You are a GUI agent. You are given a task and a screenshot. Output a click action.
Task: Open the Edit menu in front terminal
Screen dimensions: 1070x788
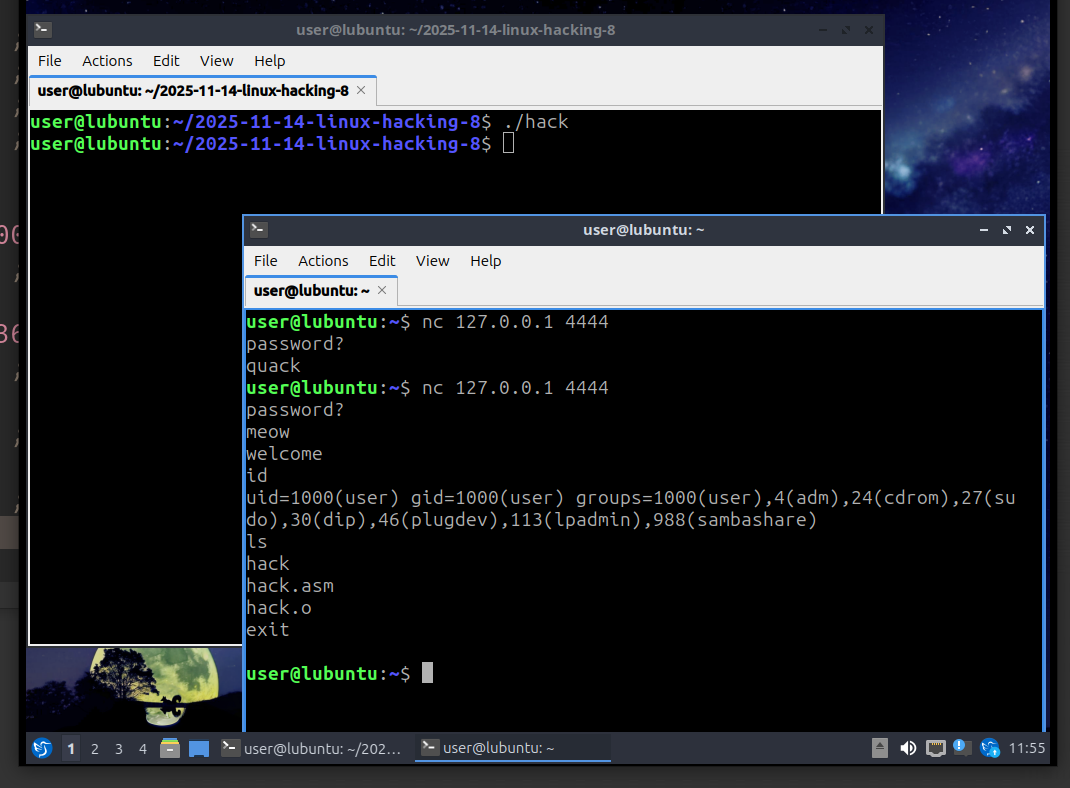(382, 261)
